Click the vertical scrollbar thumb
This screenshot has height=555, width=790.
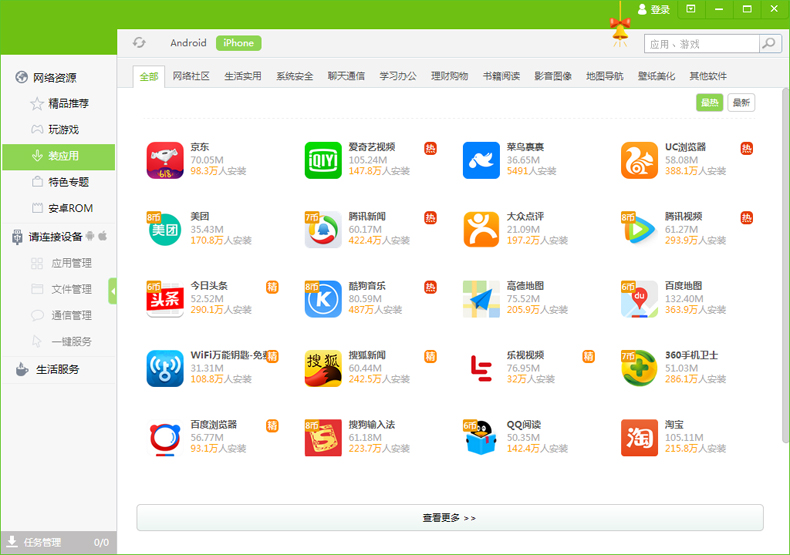[785, 266]
